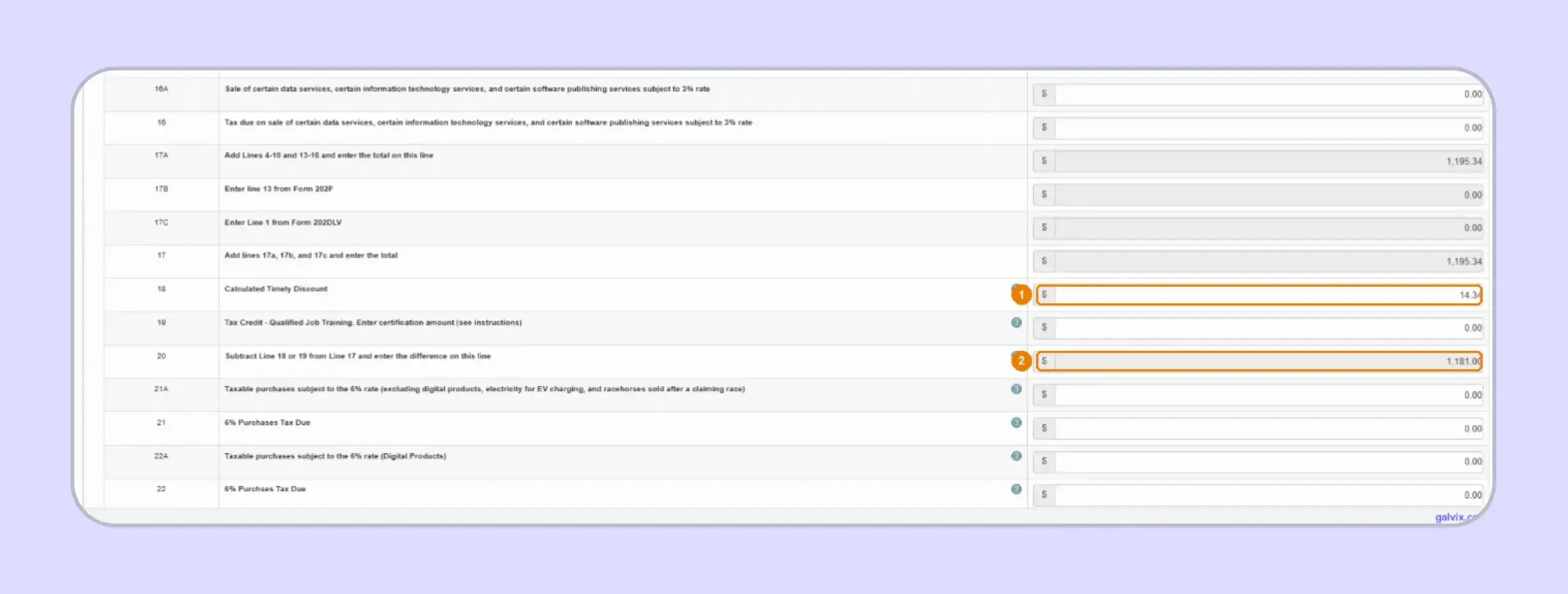
Task: Select 'Enter line 13 from Form 202F' text
Action: click(278, 189)
